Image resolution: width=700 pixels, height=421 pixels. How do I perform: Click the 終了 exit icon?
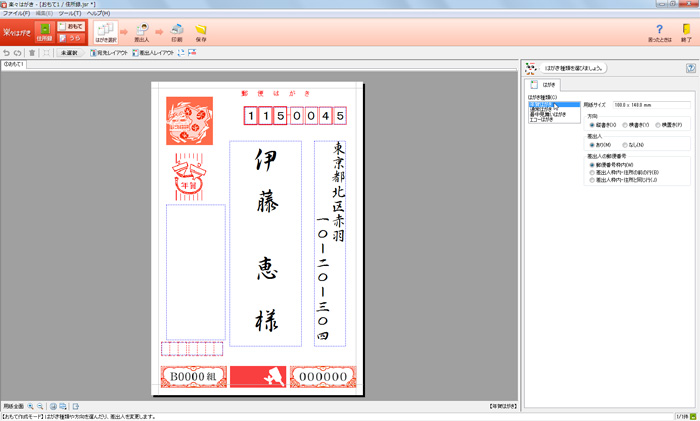coord(686,33)
